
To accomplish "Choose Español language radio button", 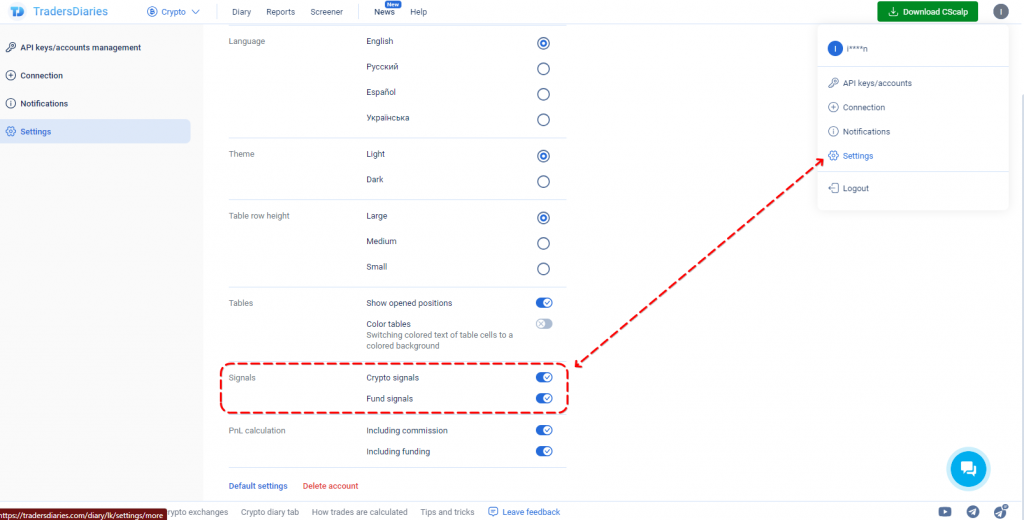I will (x=543, y=94).
